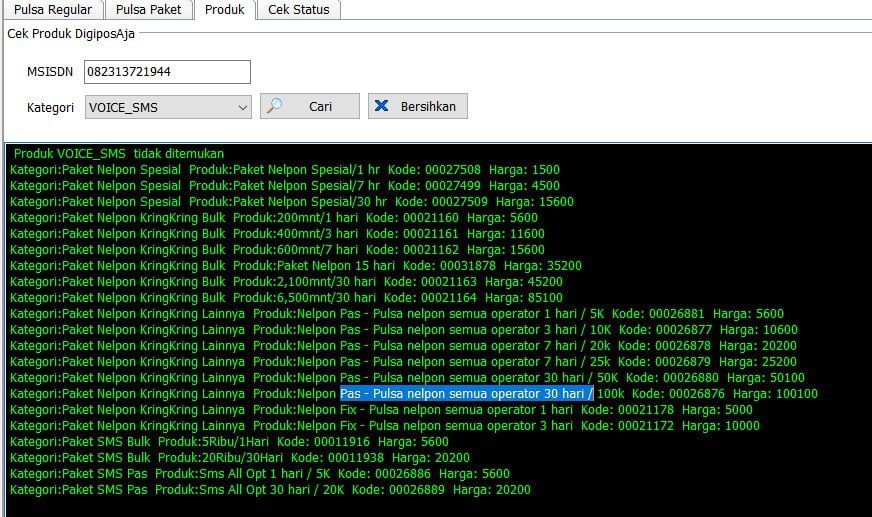Select the Produk tab

[224, 10]
